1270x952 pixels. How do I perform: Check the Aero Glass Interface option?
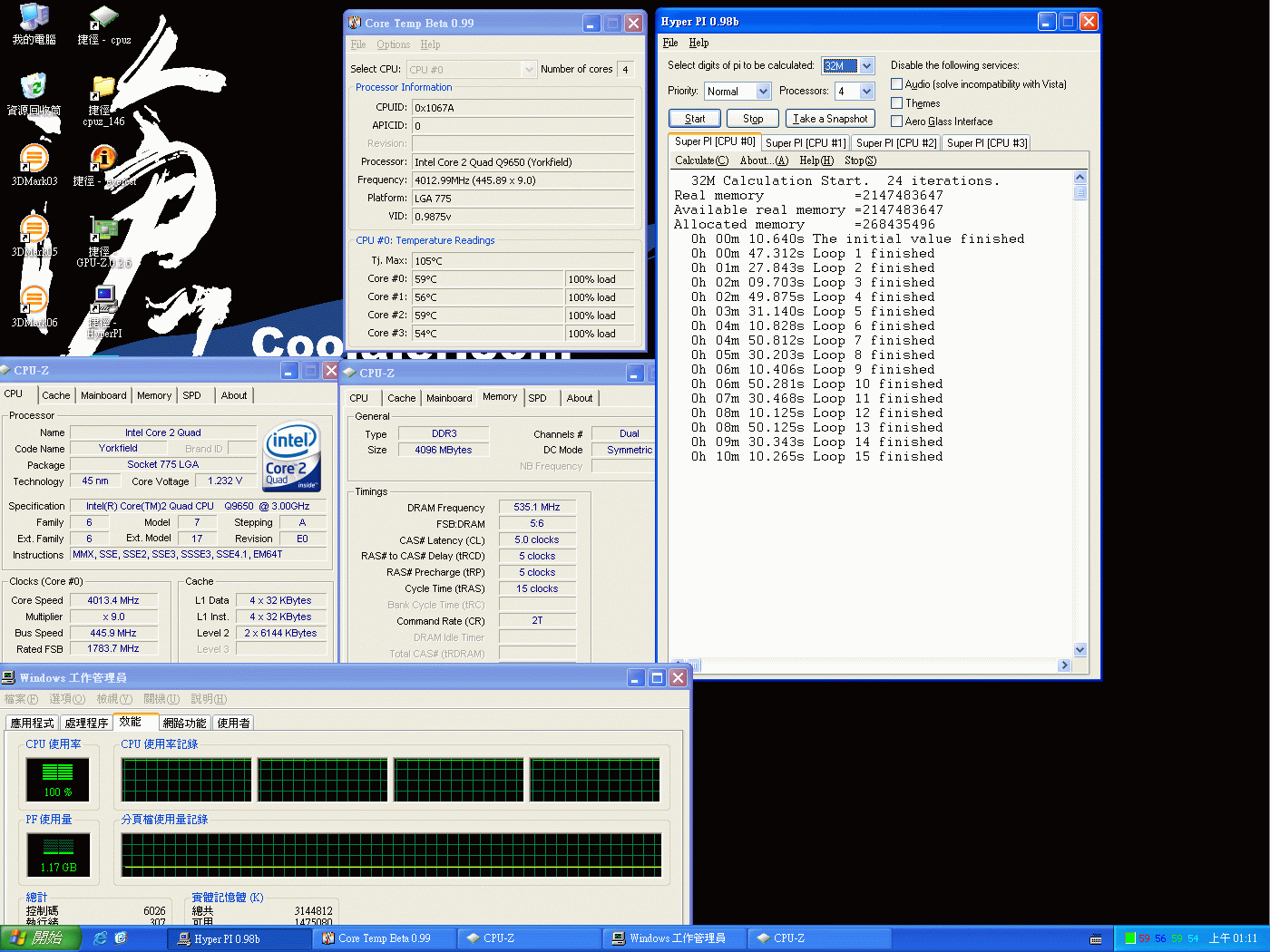(896, 121)
